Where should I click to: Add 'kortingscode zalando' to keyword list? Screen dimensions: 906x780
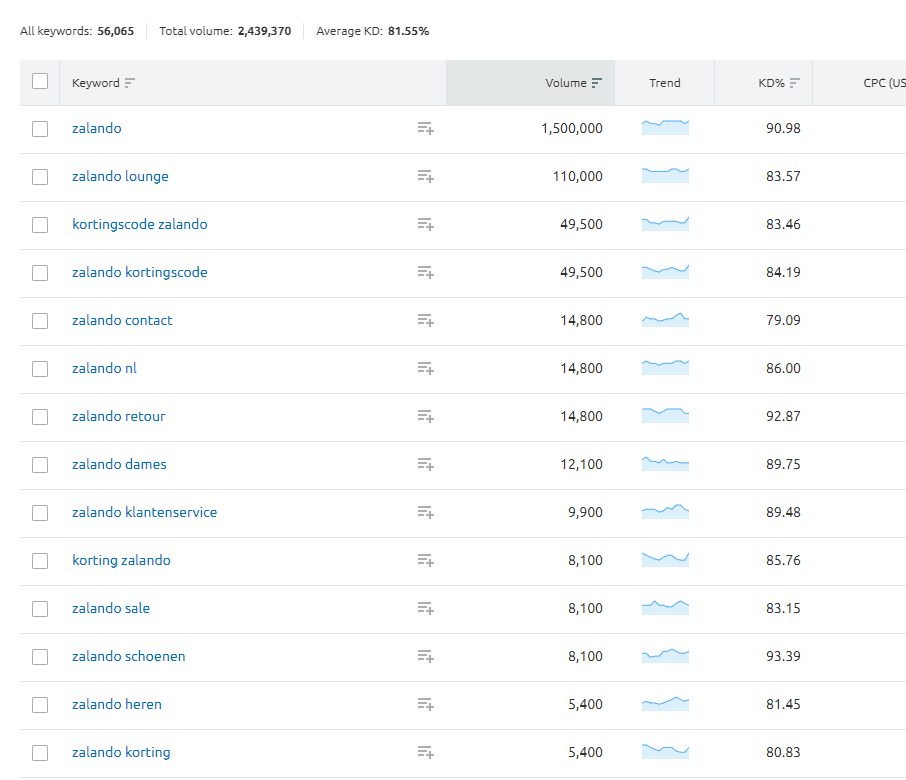[425, 224]
